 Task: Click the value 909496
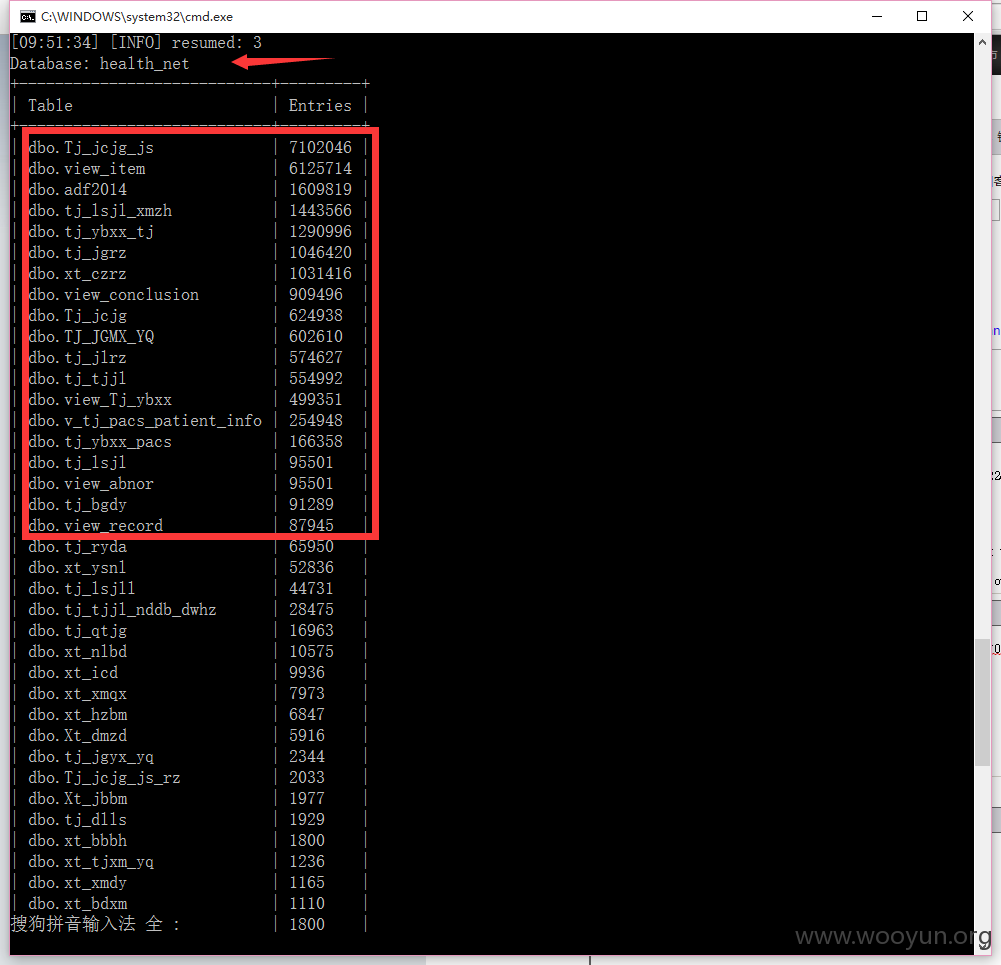tap(315, 295)
